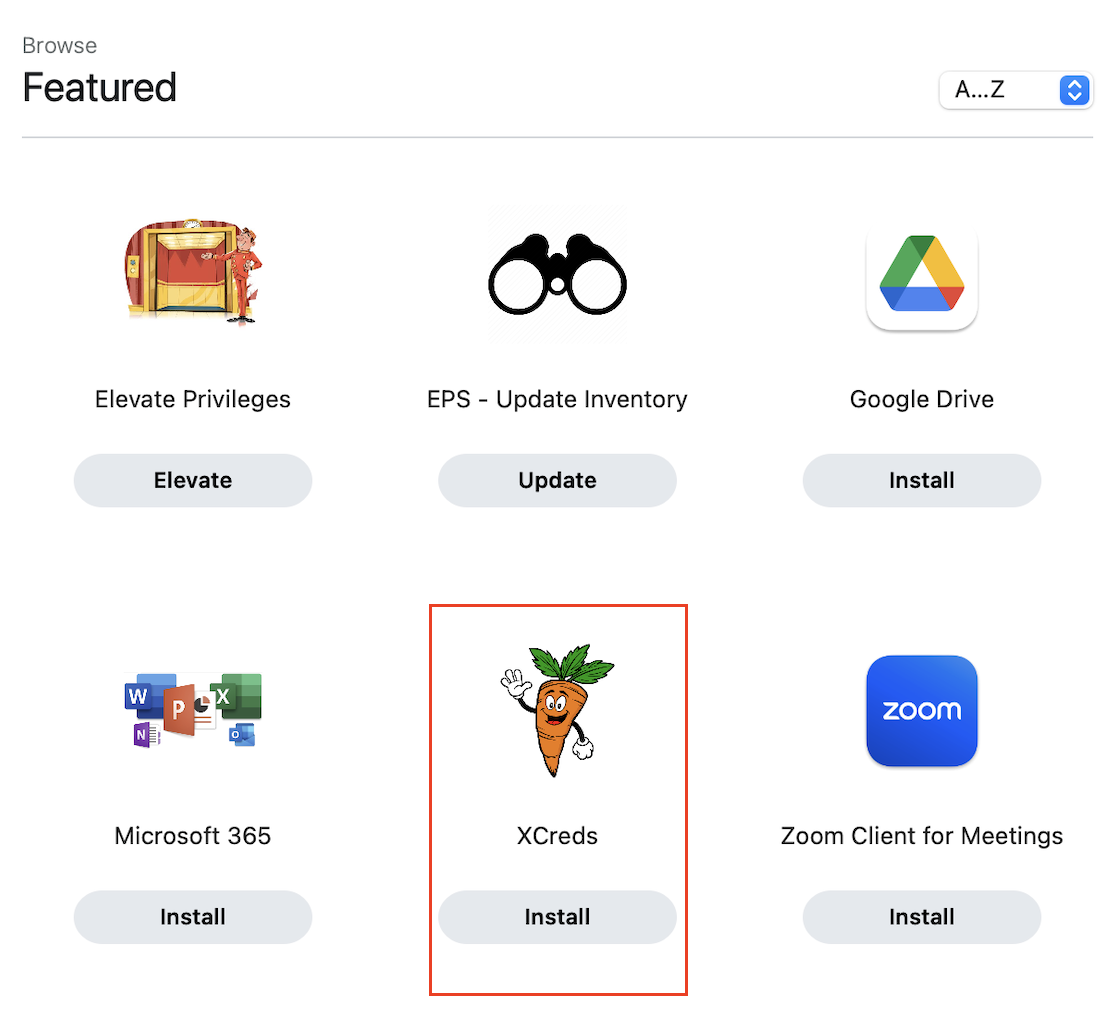1106x1032 pixels.
Task: Click the Browse breadcrumb label
Action: pyautogui.click(x=60, y=46)
